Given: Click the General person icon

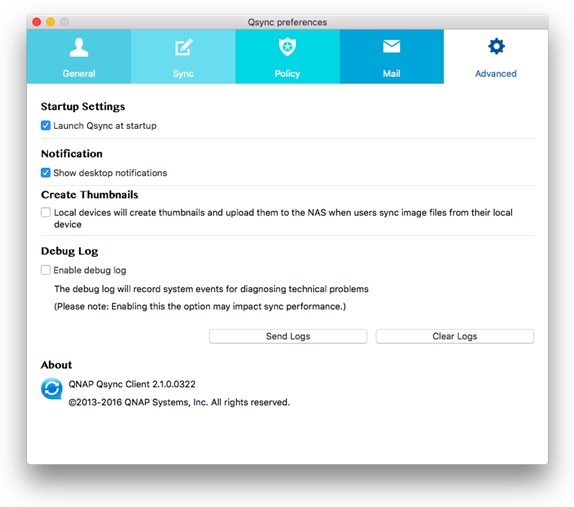Looking at the screenshot, I should tap(79, 48).
